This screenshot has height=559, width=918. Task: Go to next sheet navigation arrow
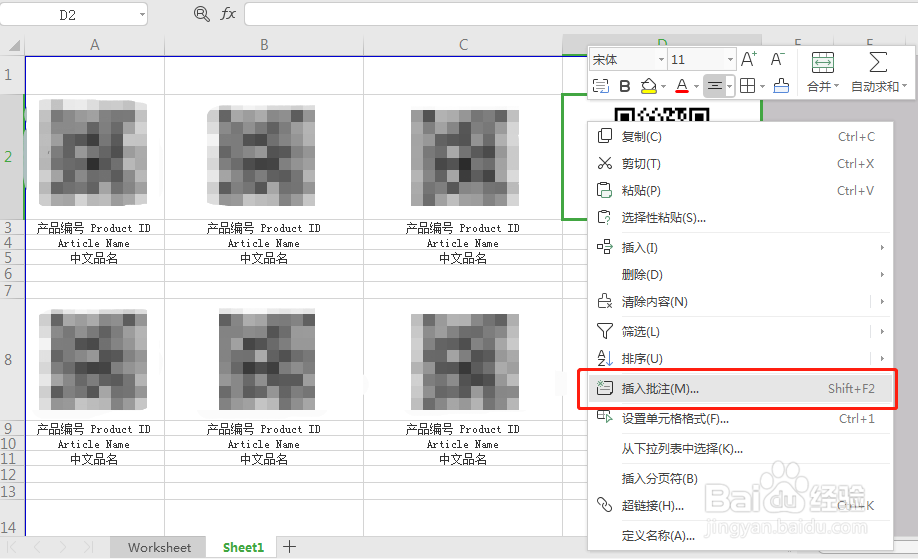click(x=62, y=547)
